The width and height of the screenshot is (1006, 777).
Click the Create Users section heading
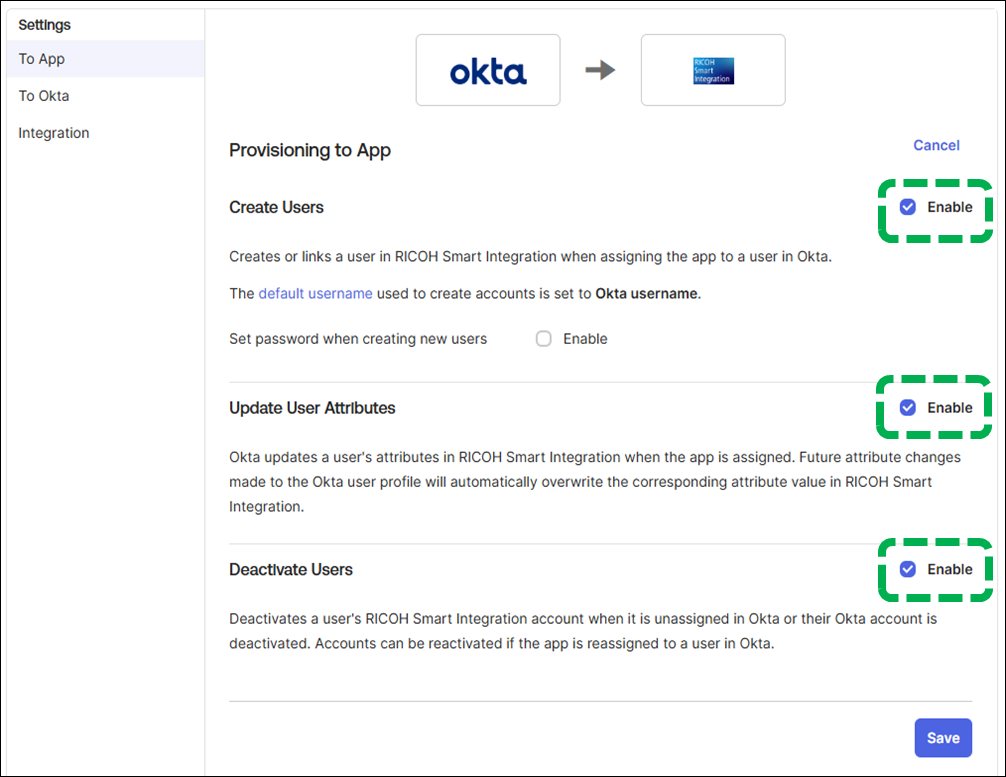click(276, 207)
